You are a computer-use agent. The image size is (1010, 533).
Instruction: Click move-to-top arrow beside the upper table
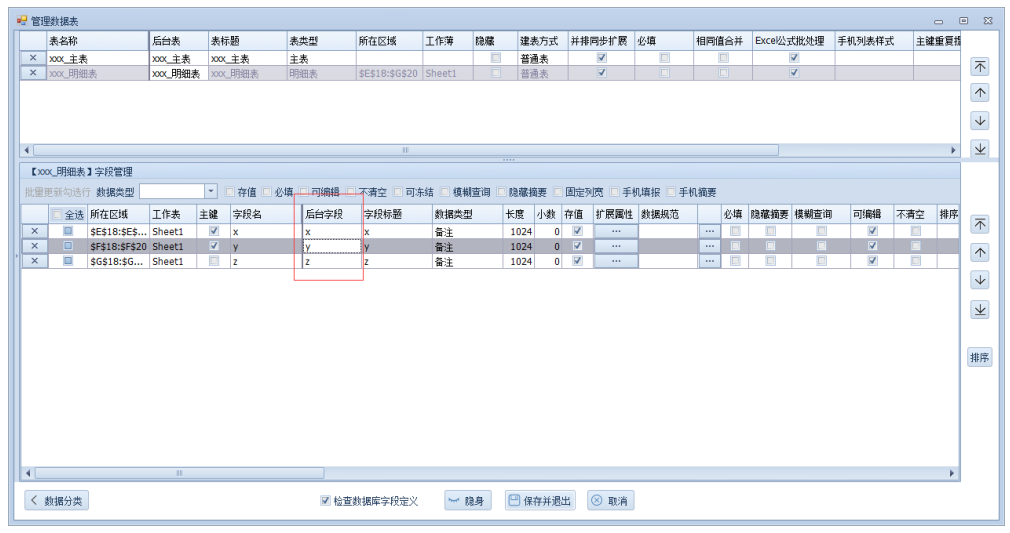click(x=980, y=66)
